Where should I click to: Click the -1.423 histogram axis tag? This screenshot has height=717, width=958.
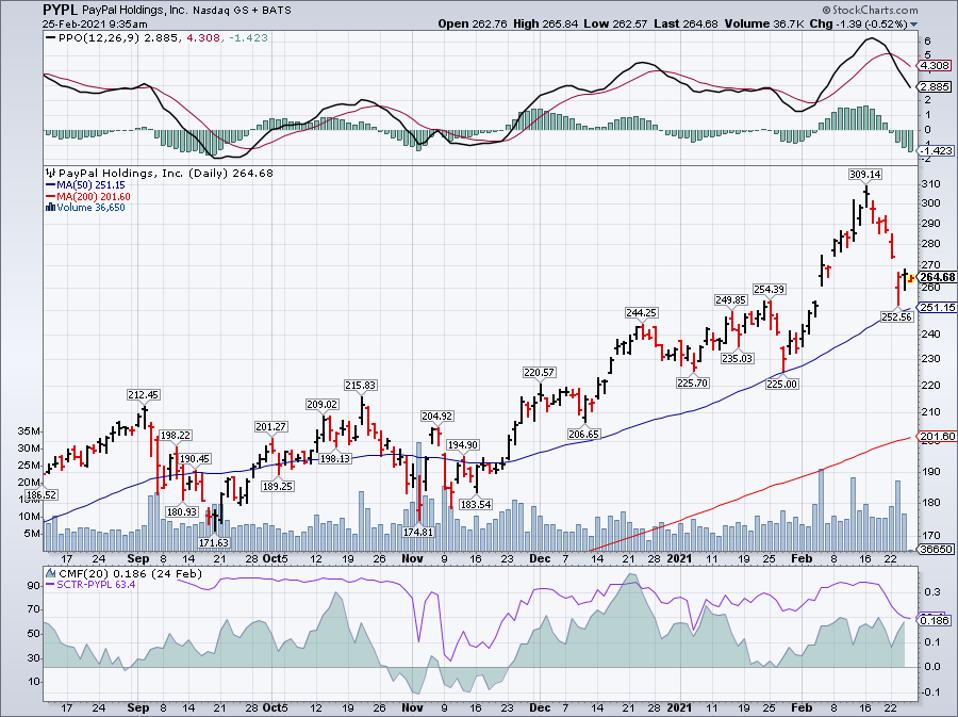[937, 150]
